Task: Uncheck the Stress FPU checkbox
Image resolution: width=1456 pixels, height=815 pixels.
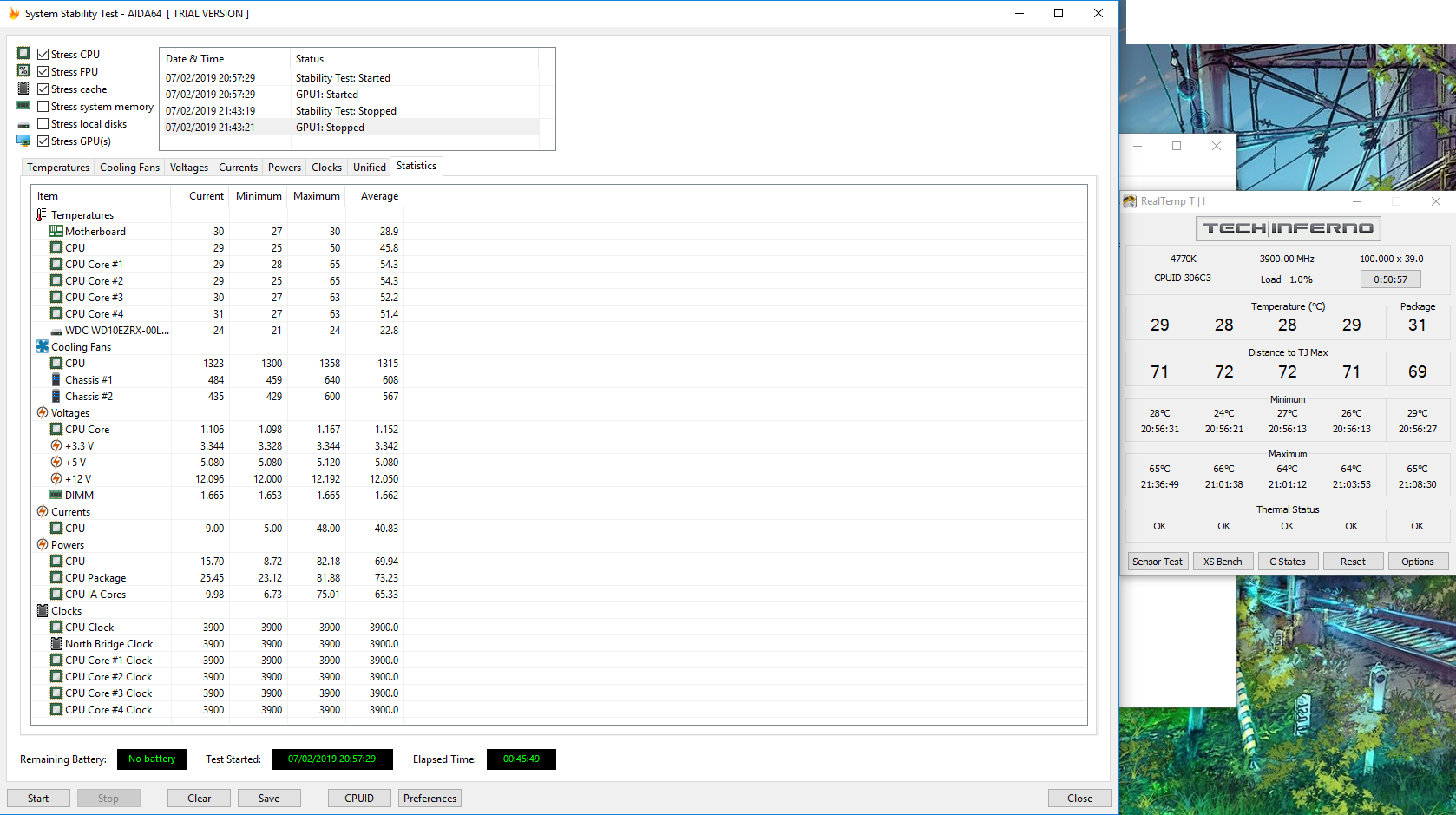Action: (43, 71)
